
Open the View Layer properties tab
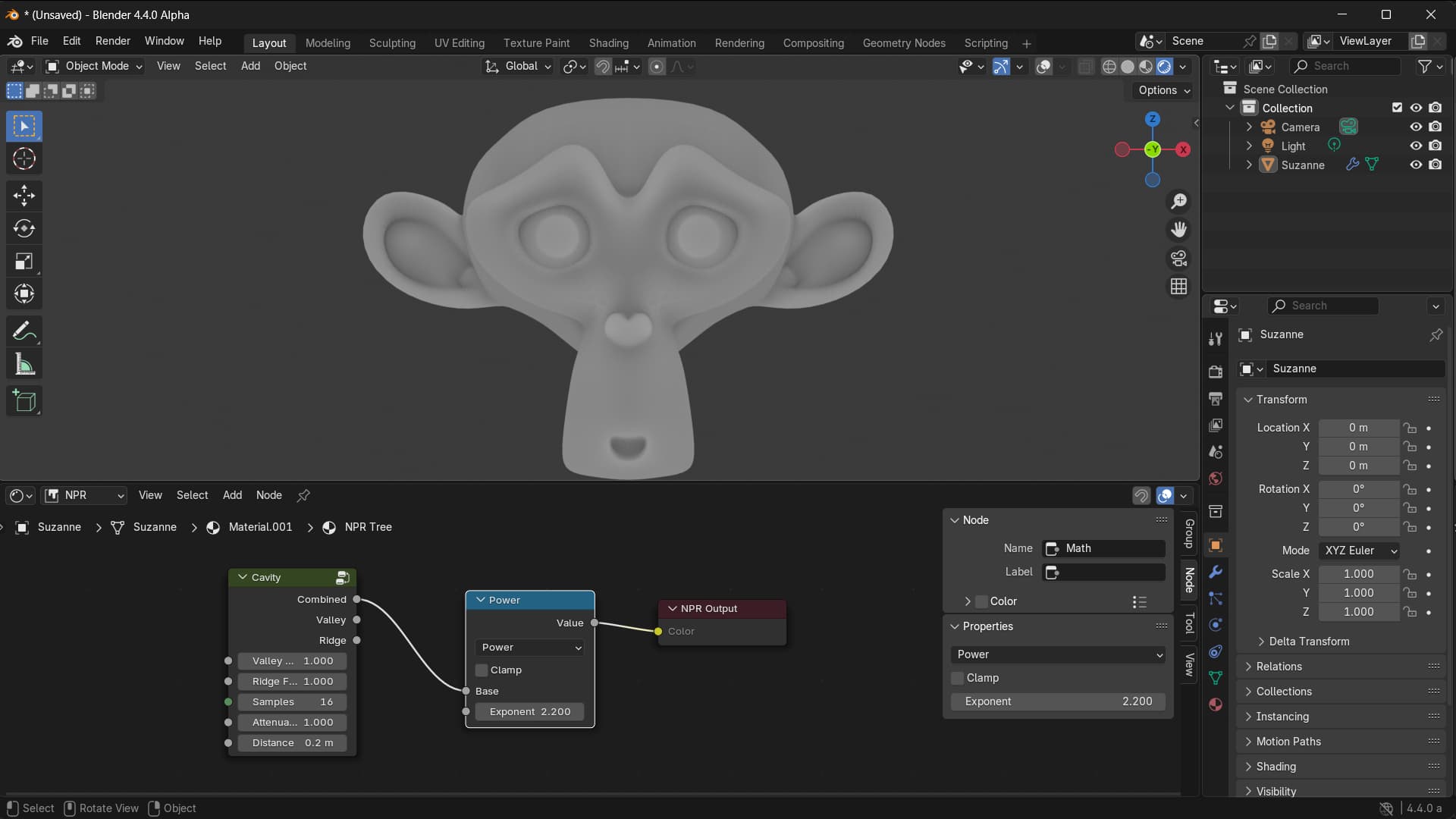click(1216, 425)
